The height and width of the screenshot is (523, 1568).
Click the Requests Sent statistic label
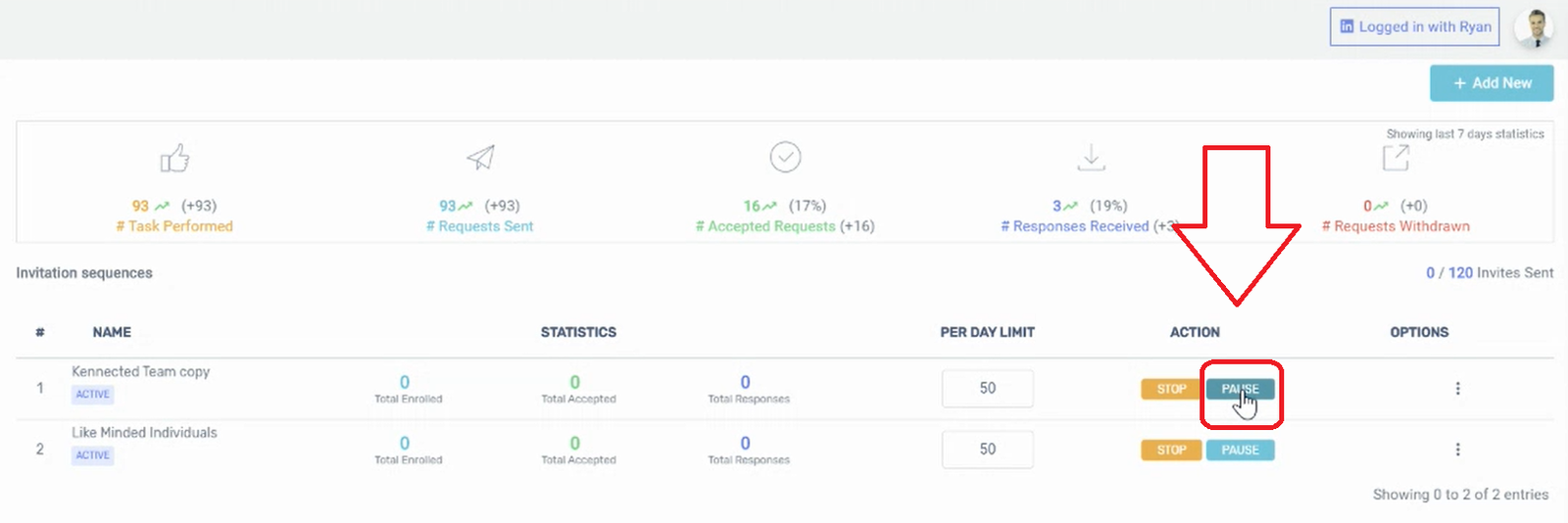click(x=480, y=226)
